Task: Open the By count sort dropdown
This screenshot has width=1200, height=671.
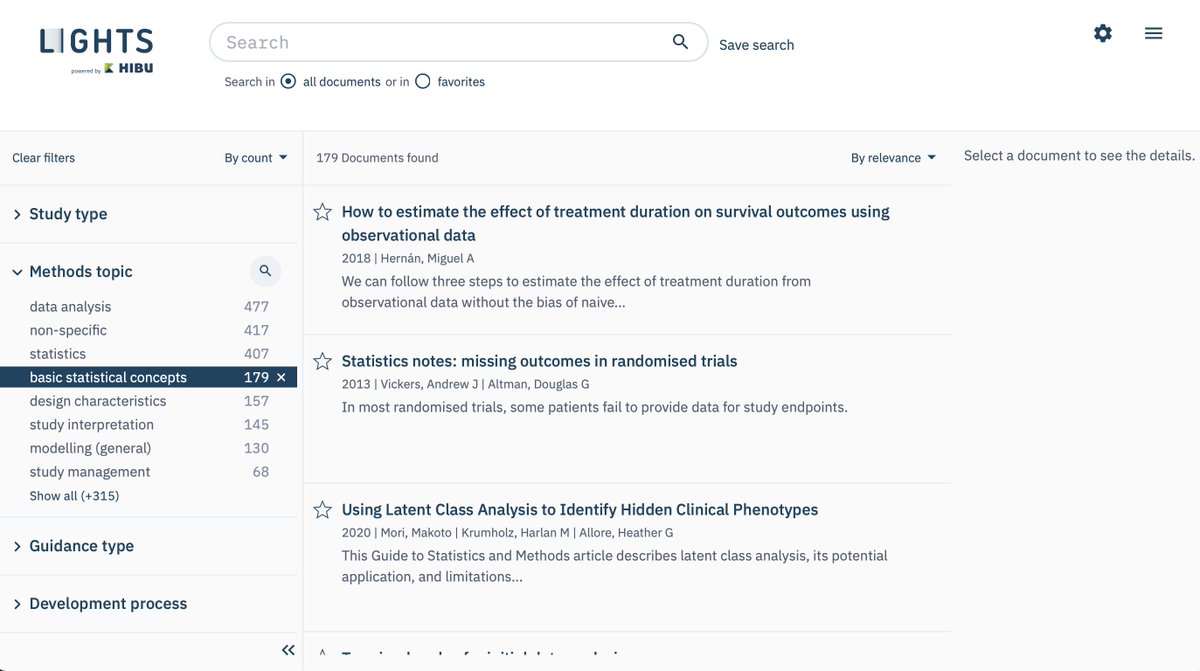Action: 256,158
